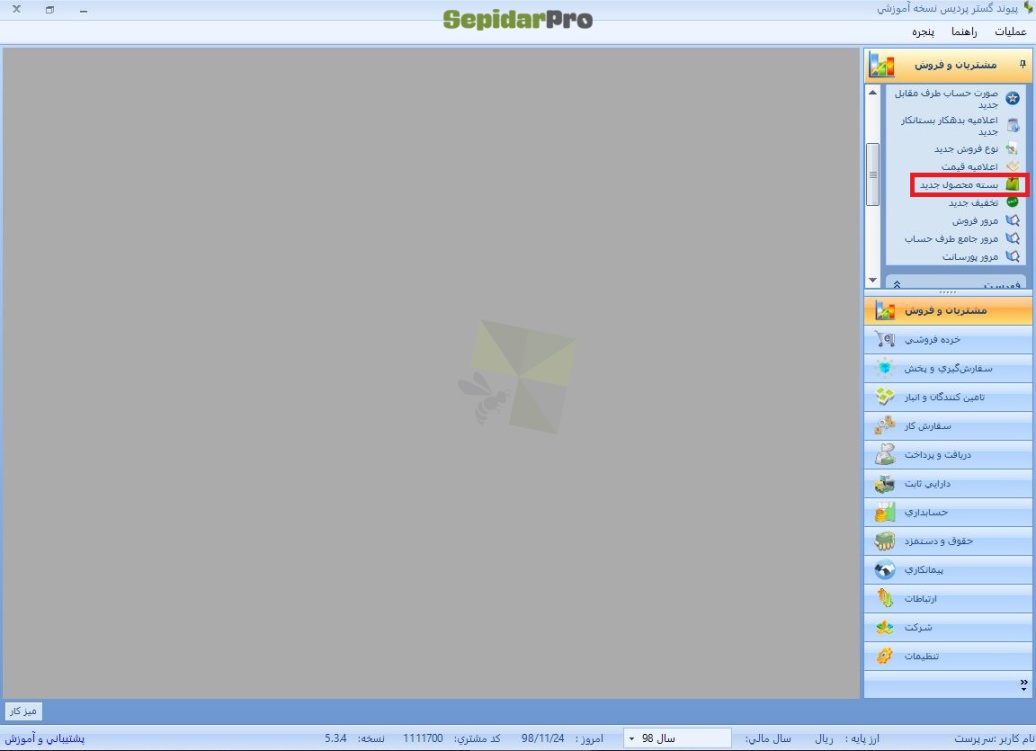Image resolution: width=1036 pixels, height=751 pixels.
Task: Open صورت حساب طرف مقابل جدید star icon
Action: coord(1012,98)
